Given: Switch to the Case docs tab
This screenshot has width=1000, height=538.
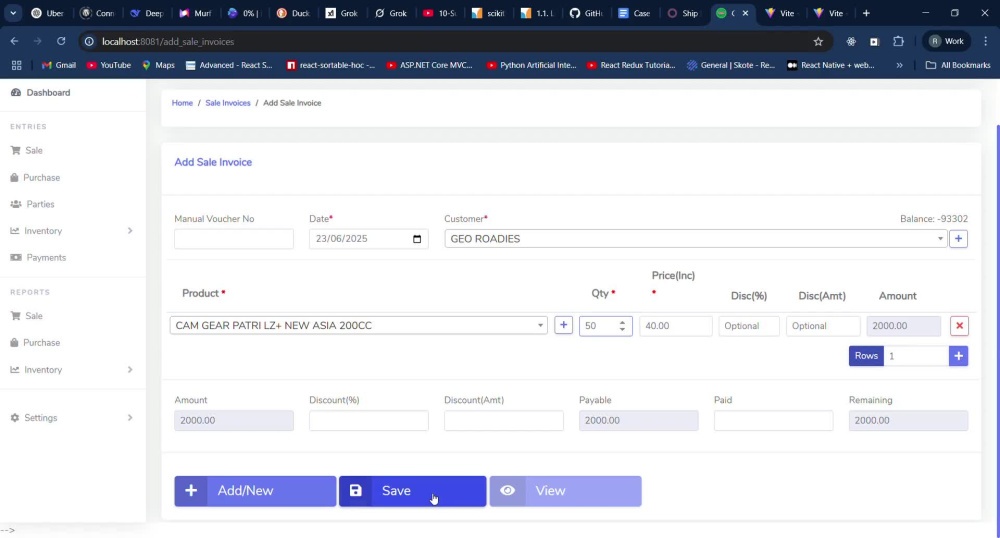Looking at the screenshot, I should (x=635, y=13).
